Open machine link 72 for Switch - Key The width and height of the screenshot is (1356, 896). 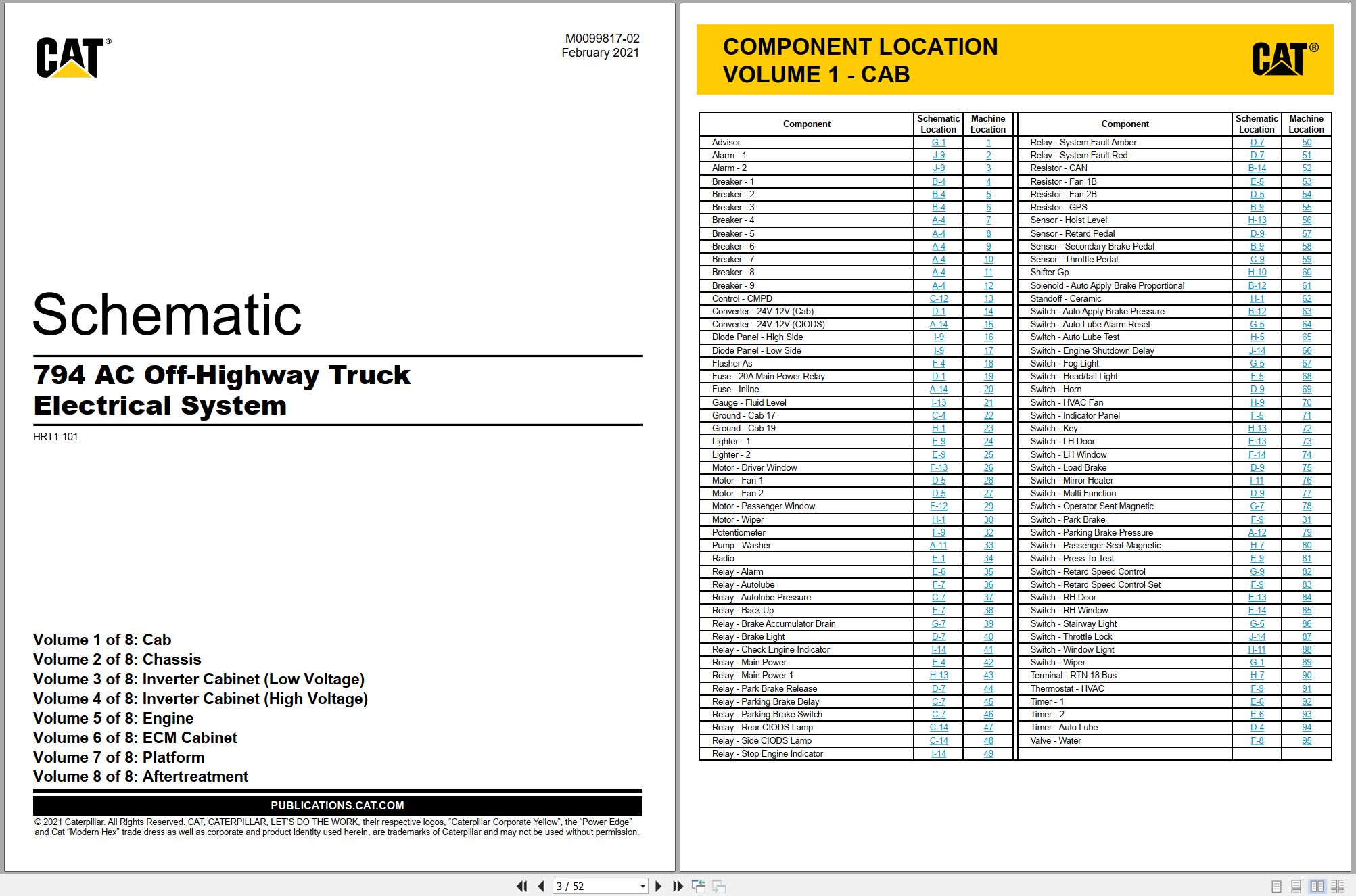pos(1306,428)
